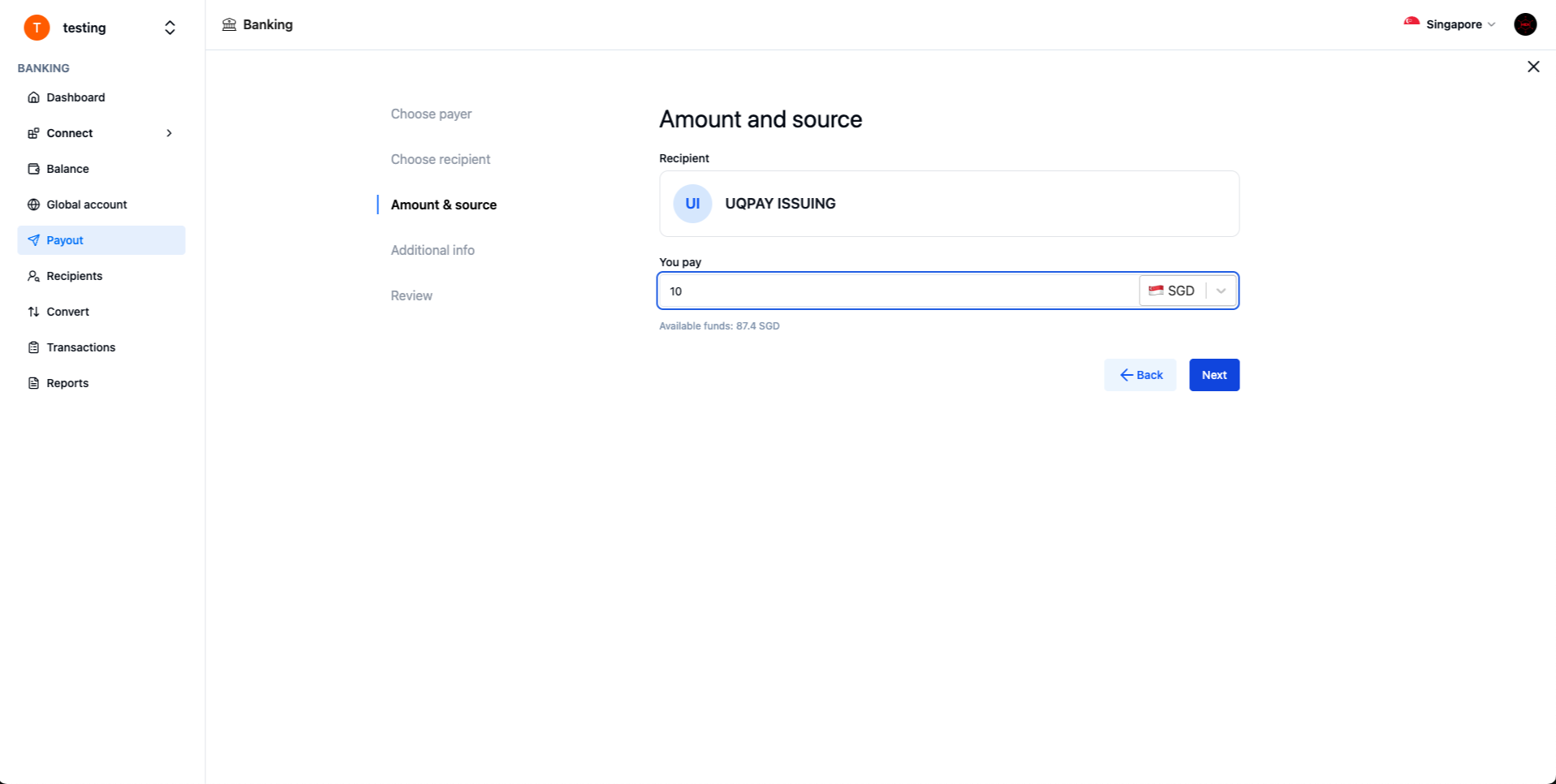Open Transactions page
The width and height of the screenshot is (1556, 784).
[101, 347]
